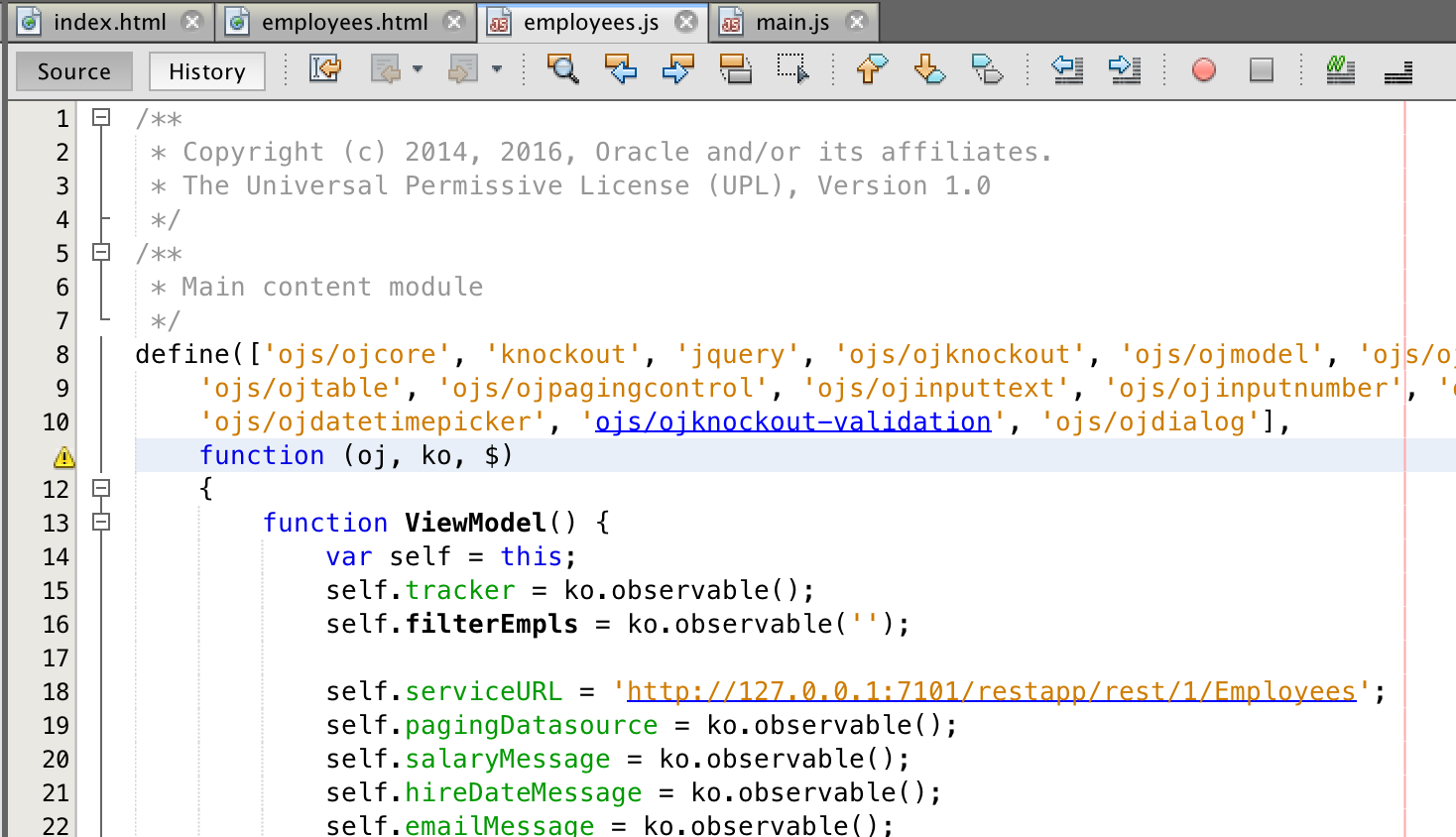Collapse the ViewModel function fold on line 13
This screenshot has width=1456, height=837.
(x=100, y=522)
